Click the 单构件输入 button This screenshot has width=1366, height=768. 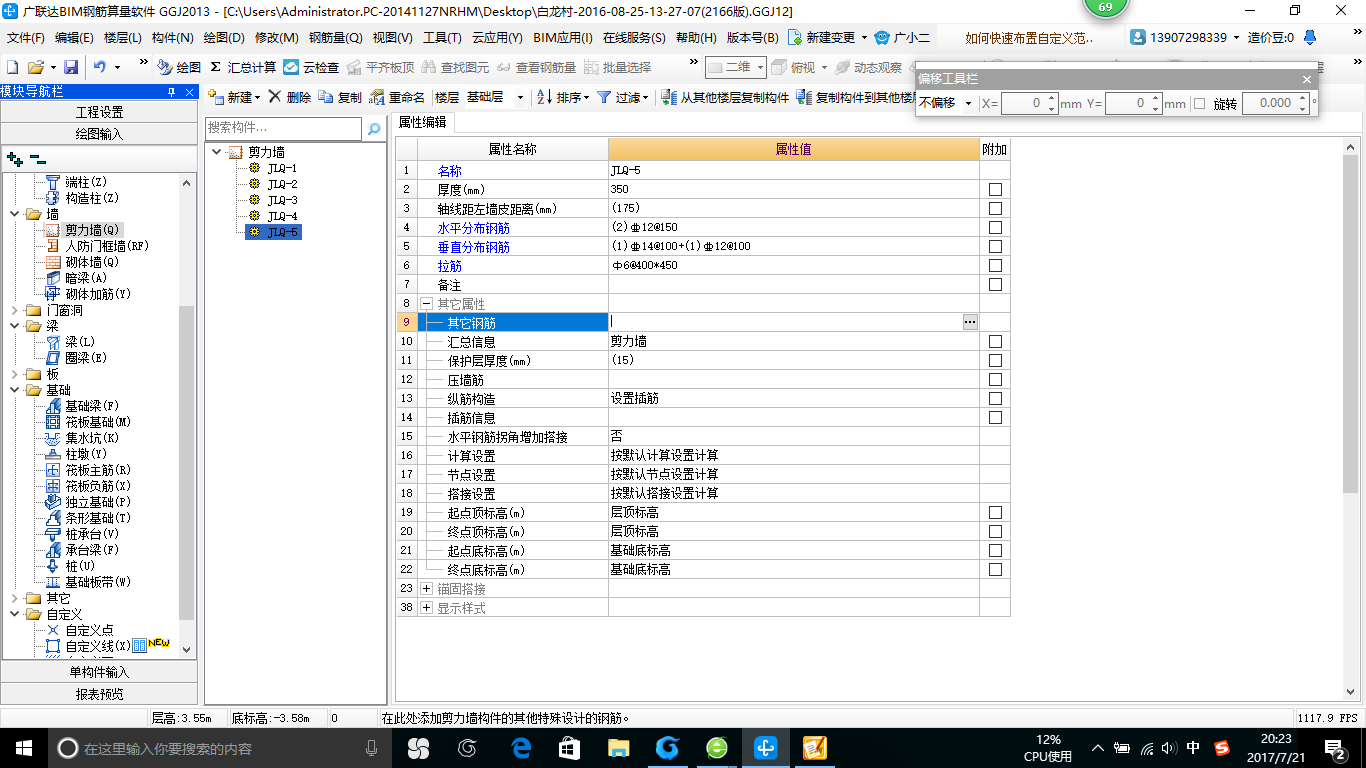point(99,672)
